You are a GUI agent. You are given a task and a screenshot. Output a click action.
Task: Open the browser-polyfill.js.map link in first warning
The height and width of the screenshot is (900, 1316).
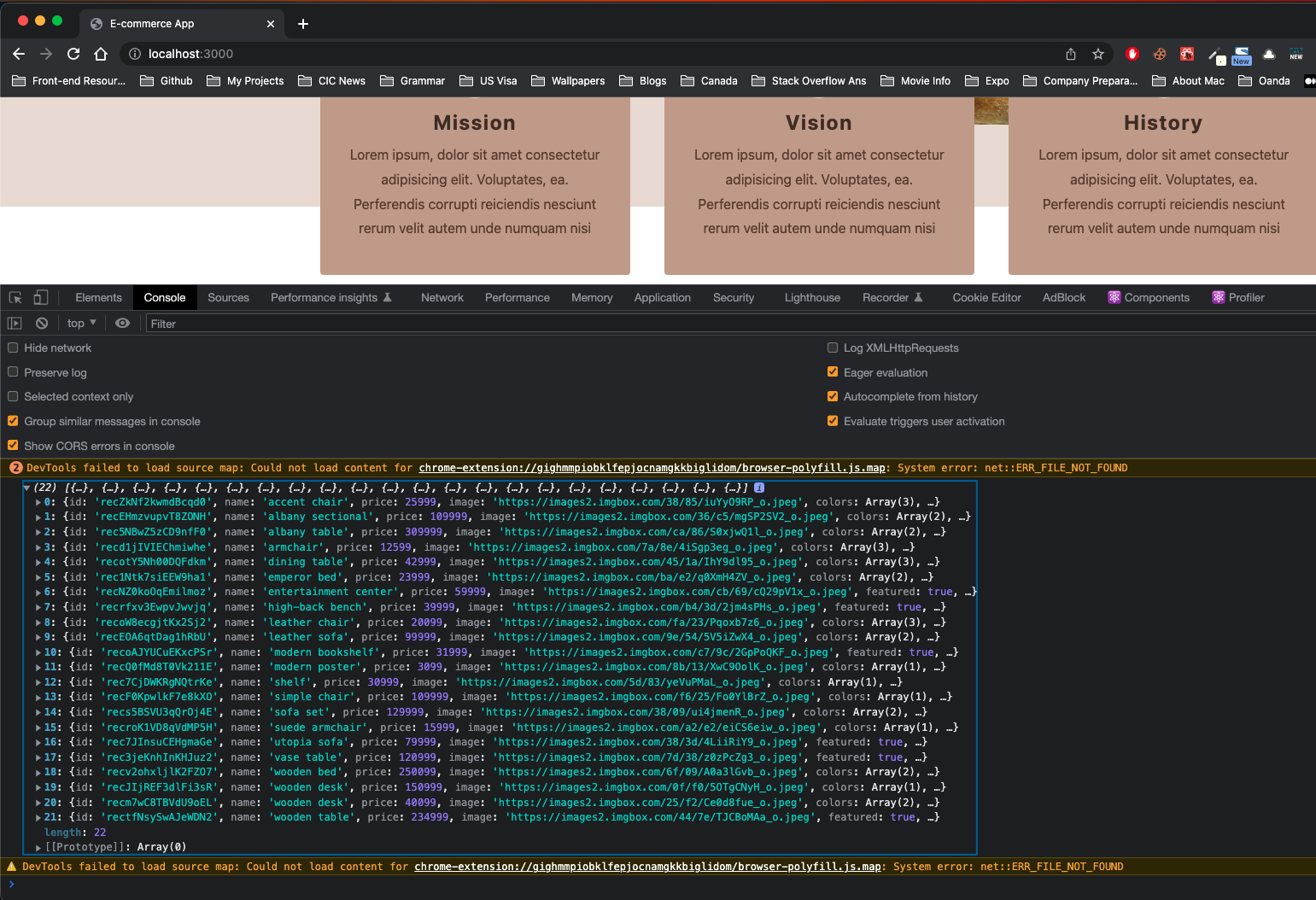pyautogui.click(x=652, y=468)
